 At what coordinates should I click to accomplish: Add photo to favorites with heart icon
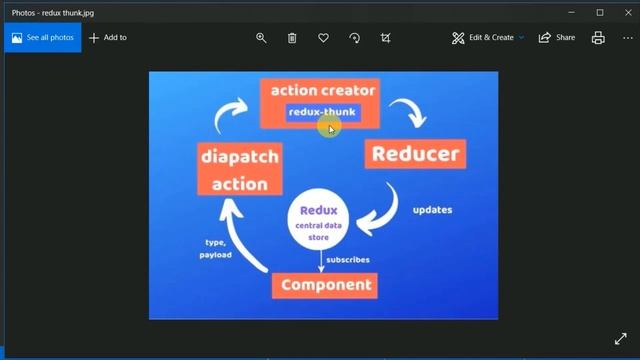(x=323, y=38)
